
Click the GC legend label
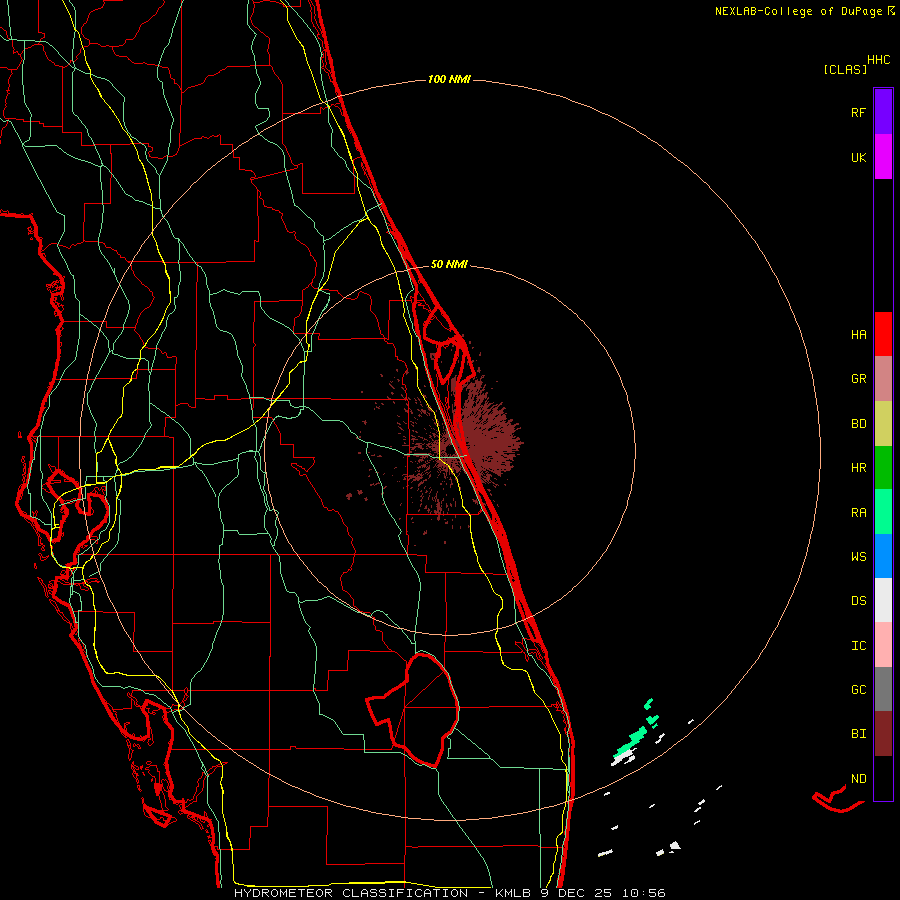pyautogui.click(x=858, y=690)
